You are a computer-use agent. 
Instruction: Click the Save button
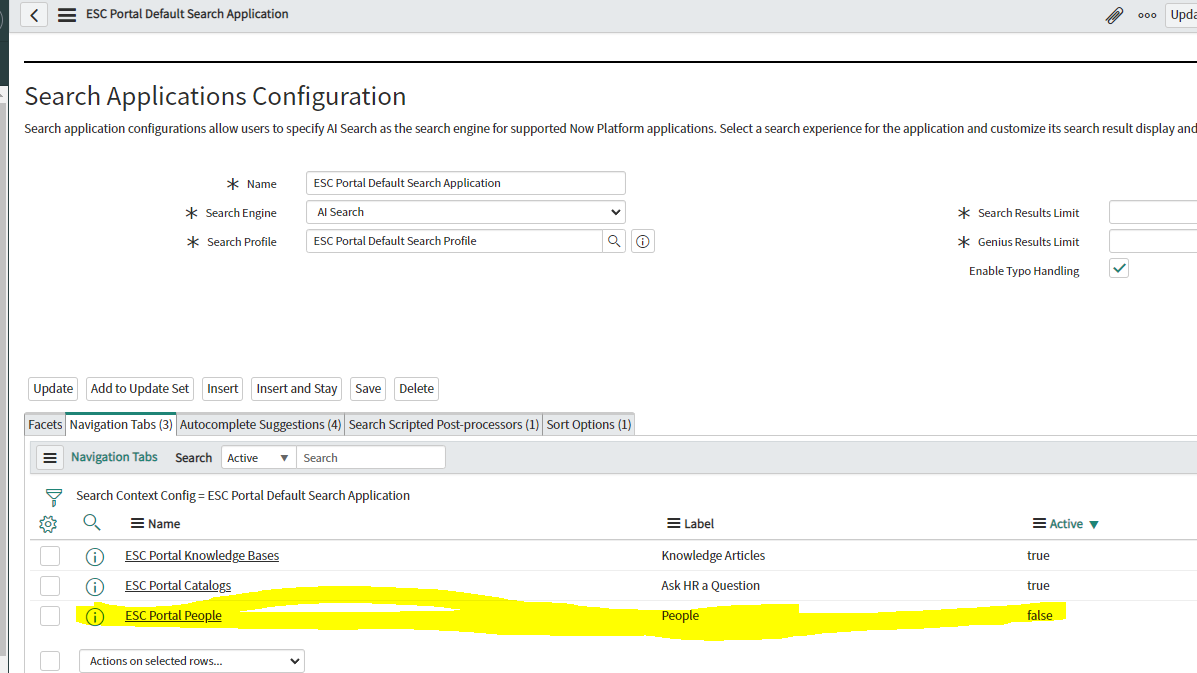coord(368,388)
